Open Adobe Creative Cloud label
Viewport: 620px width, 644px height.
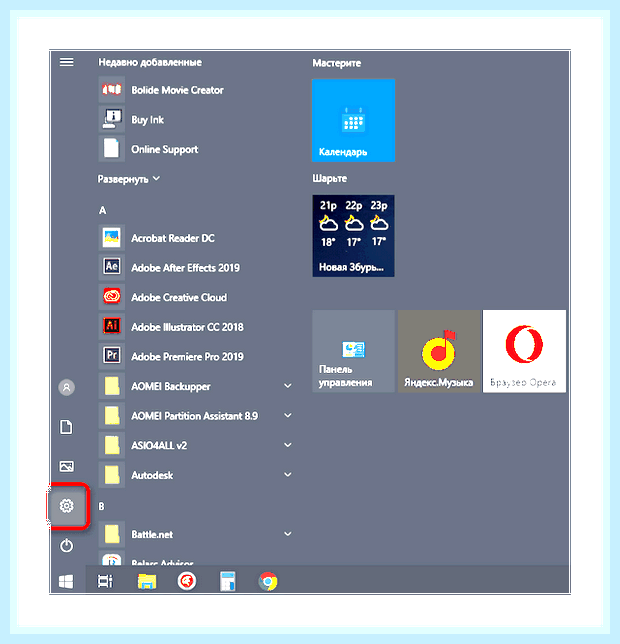click(179, 297)
